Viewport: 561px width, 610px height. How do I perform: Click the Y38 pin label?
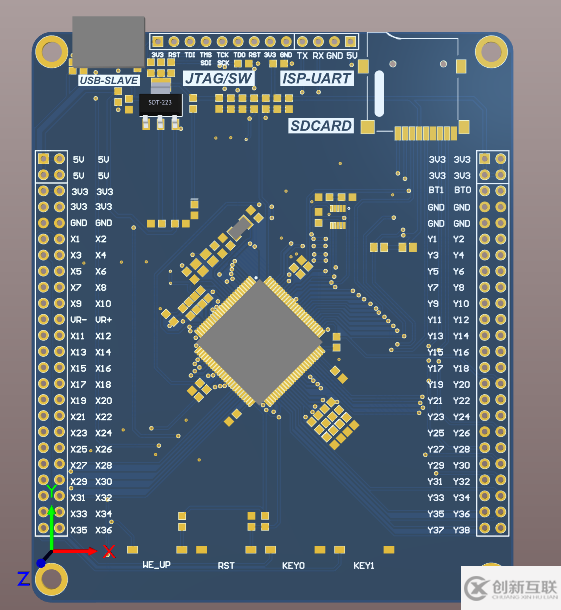click(461, 530)
